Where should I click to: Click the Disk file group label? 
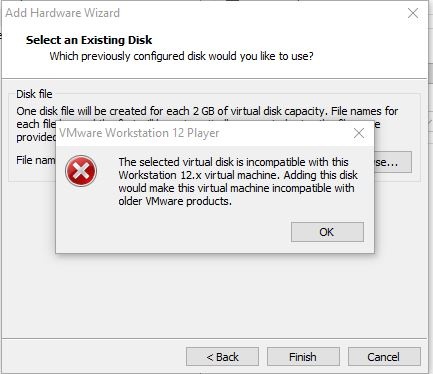[34, 94]
